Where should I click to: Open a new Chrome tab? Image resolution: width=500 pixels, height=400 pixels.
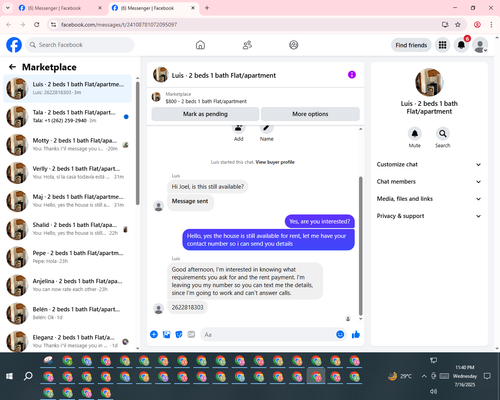pyautogui.click(x=207, y=8)
